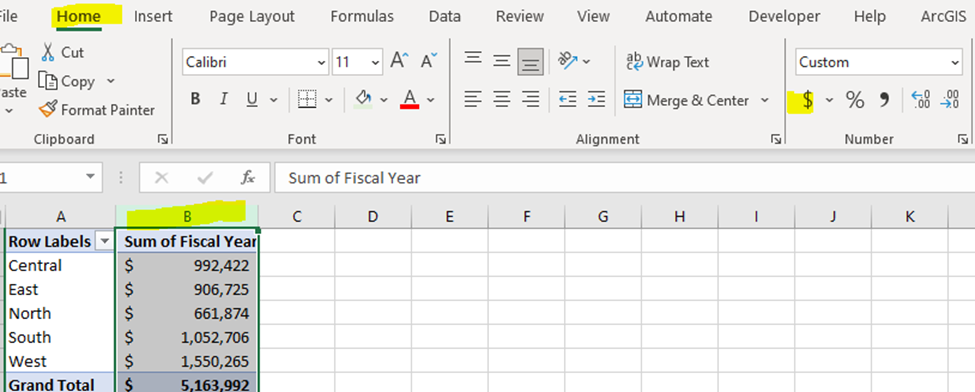Image resolution: width=975 pixels, height=392 pixels.
Task: Apply Percent style
Action: tap(855, 100)
